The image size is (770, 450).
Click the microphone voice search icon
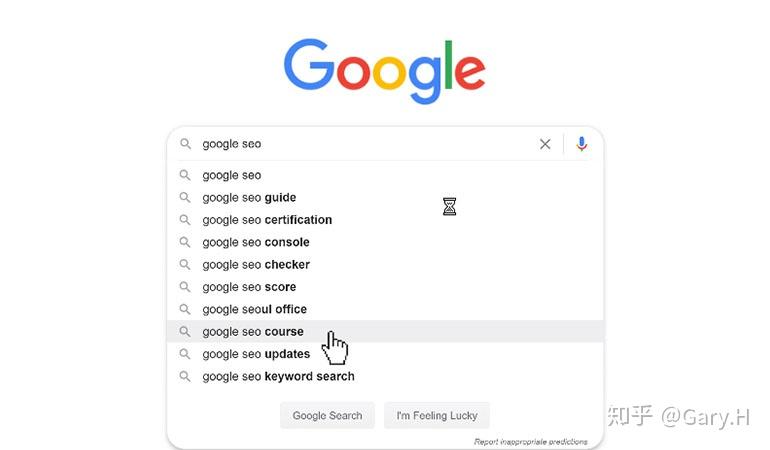click(x=582, y=144)
